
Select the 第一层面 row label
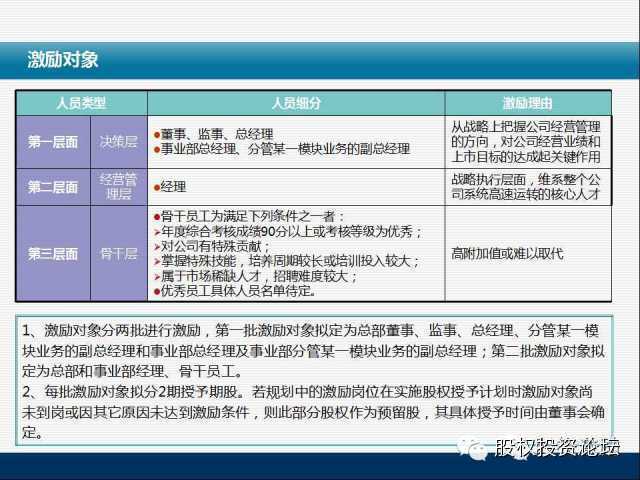52,142
